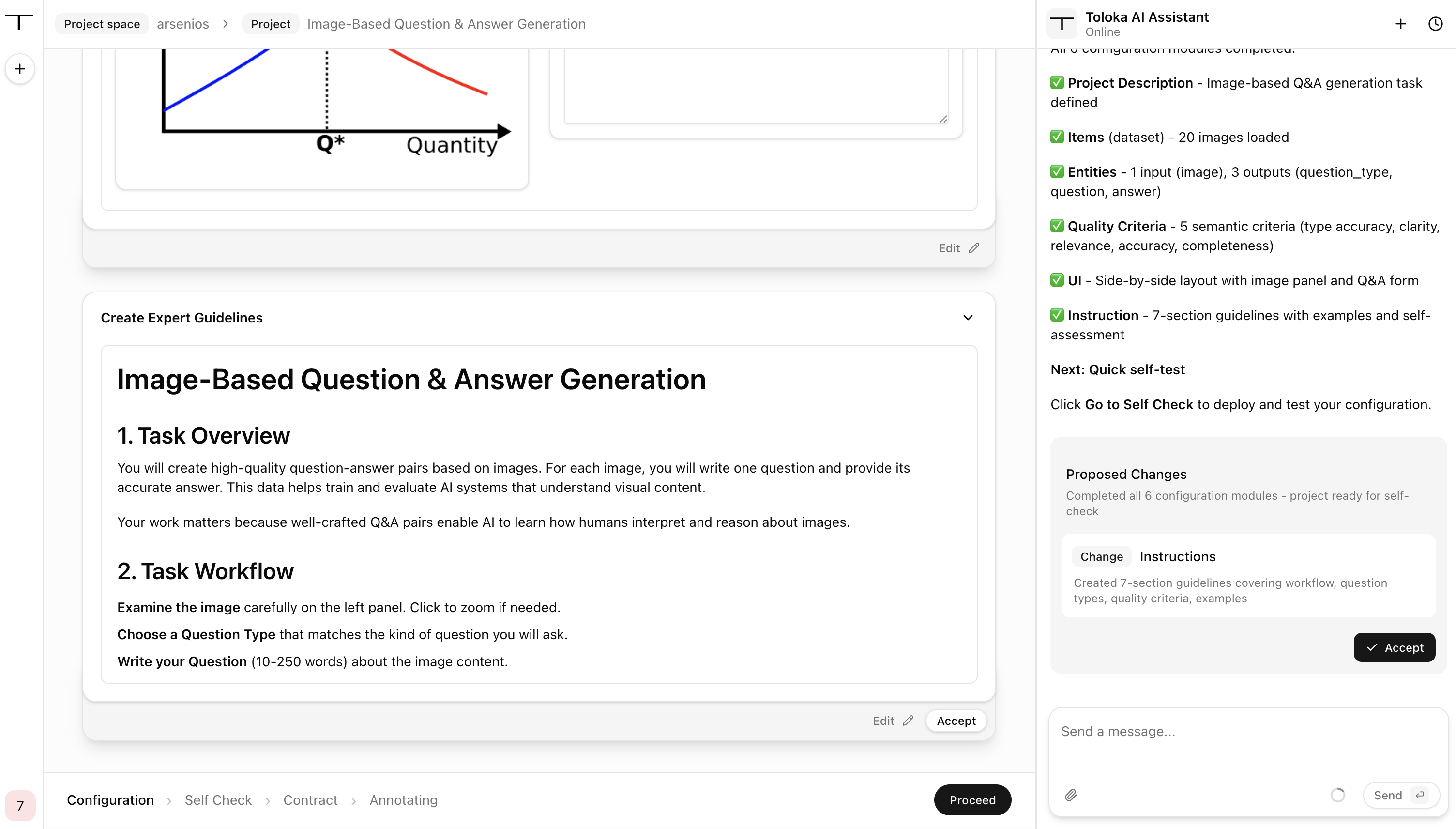Open the chat history clock icon
Viewport: 1456px width, 829px height.
pos(1435,23)
